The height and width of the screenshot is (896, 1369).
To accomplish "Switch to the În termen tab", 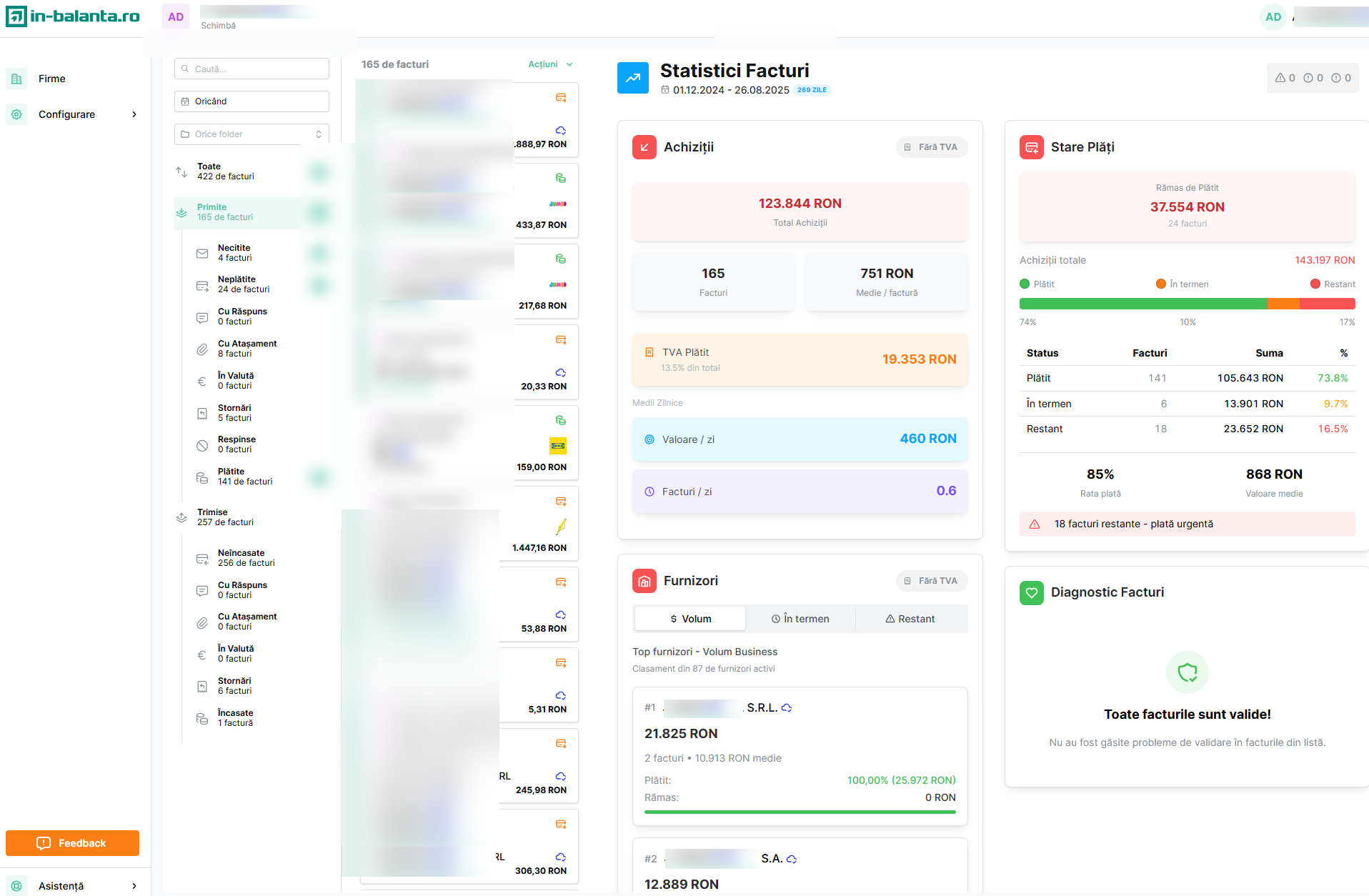I will (x=800, y=619).
